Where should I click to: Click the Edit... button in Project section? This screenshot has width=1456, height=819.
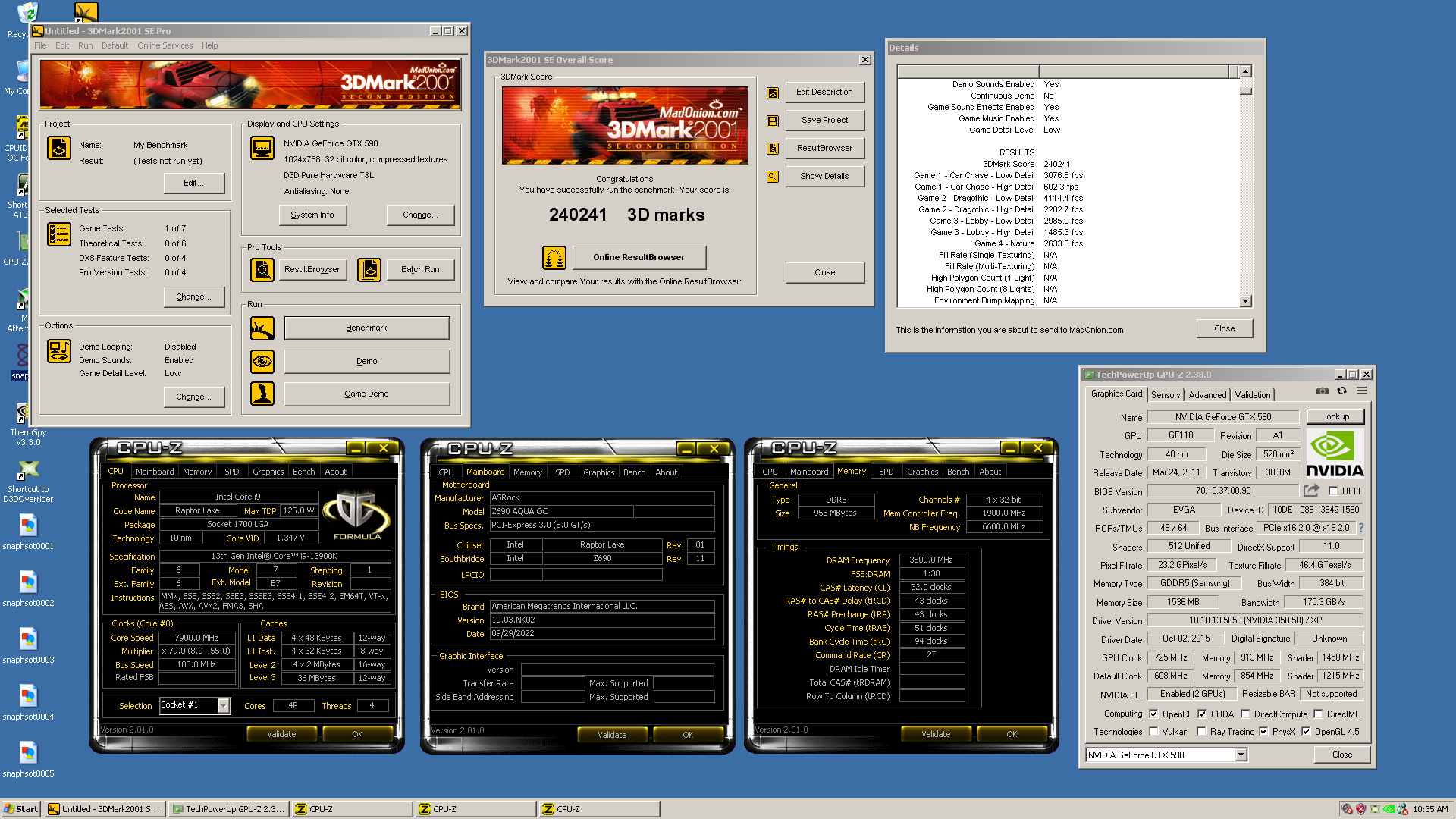tap(194, 184)
